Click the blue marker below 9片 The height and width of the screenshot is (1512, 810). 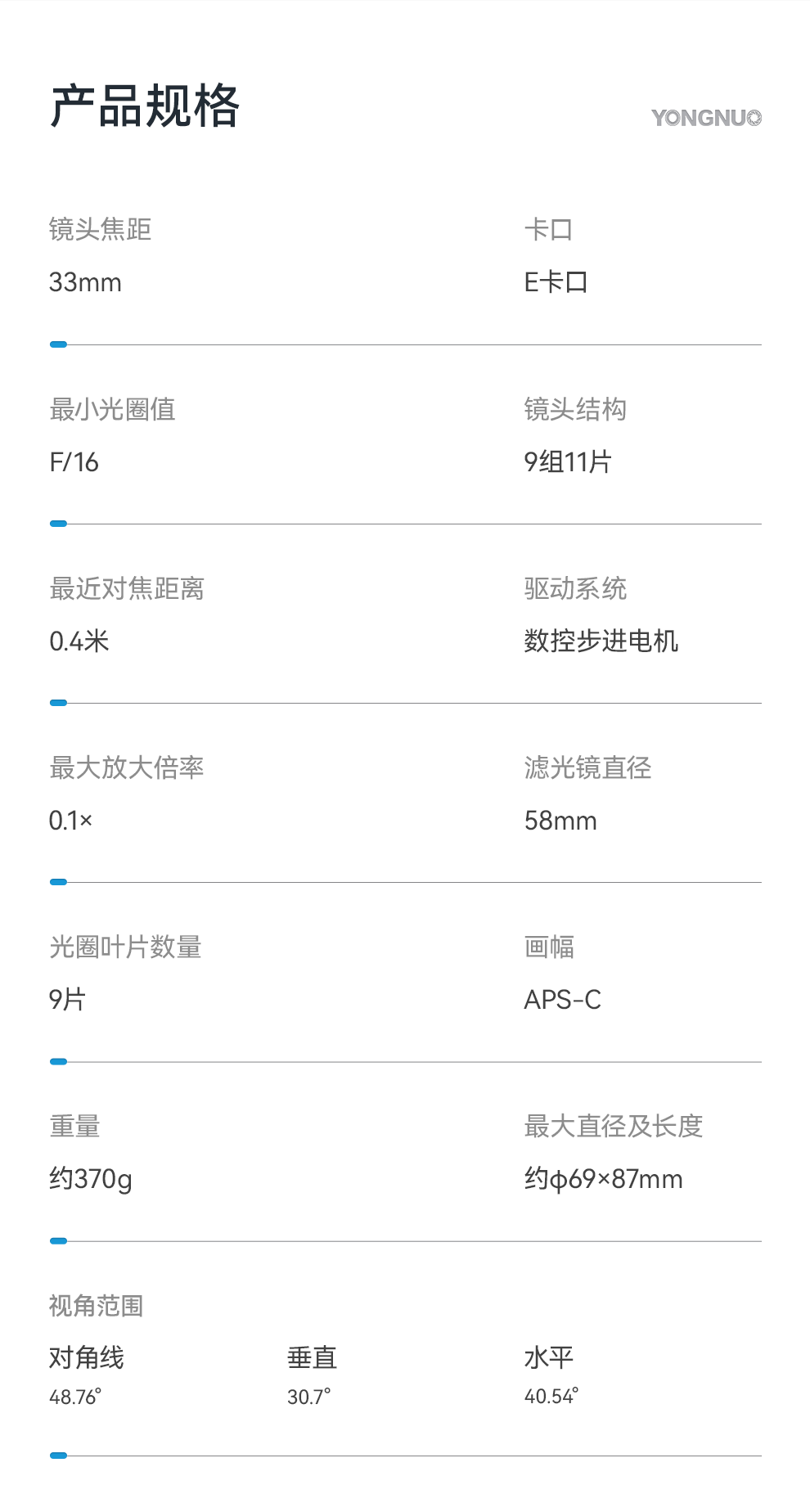(58, 1061)
